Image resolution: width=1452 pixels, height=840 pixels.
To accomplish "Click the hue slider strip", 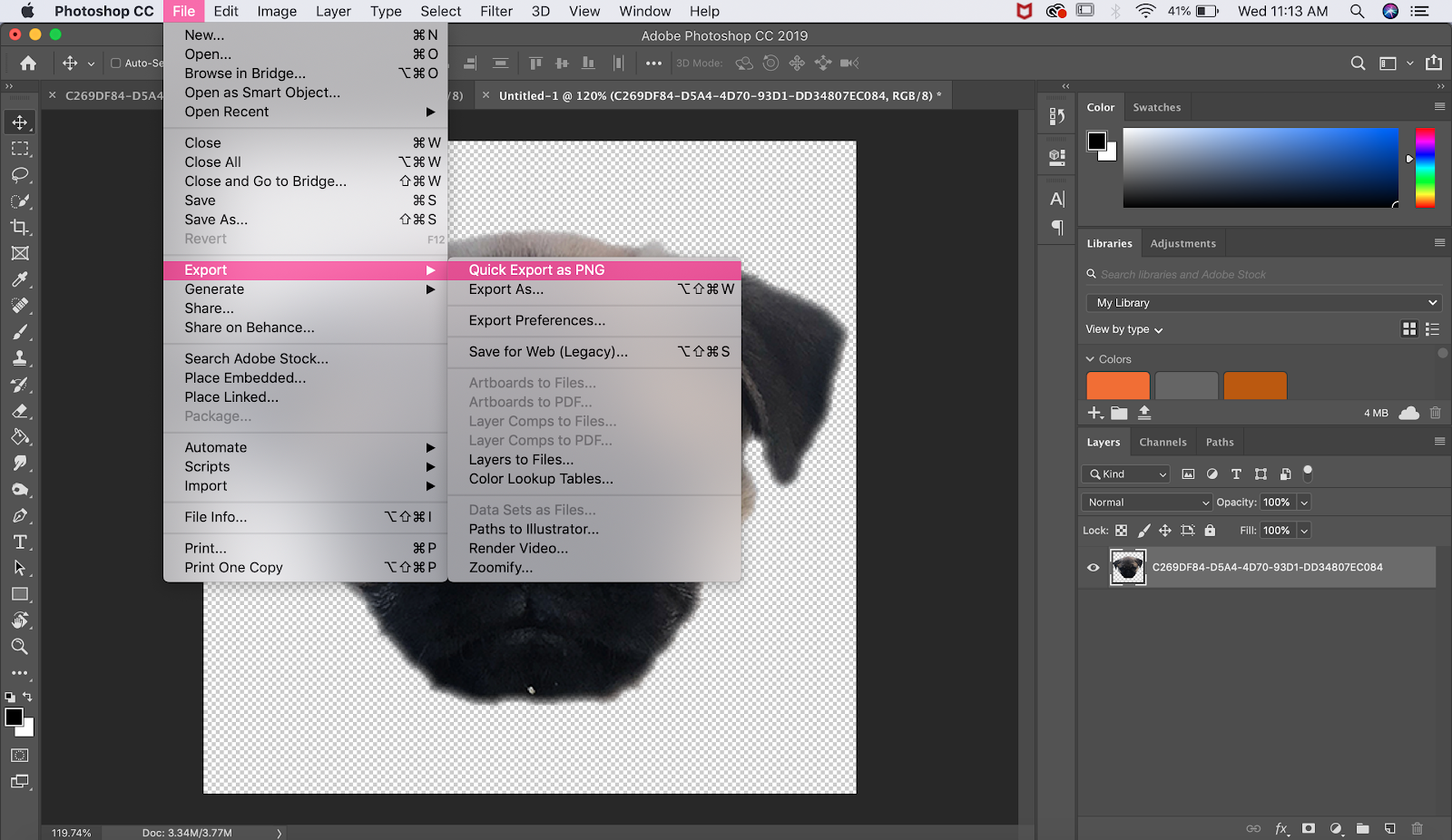I will point(1426,168).
